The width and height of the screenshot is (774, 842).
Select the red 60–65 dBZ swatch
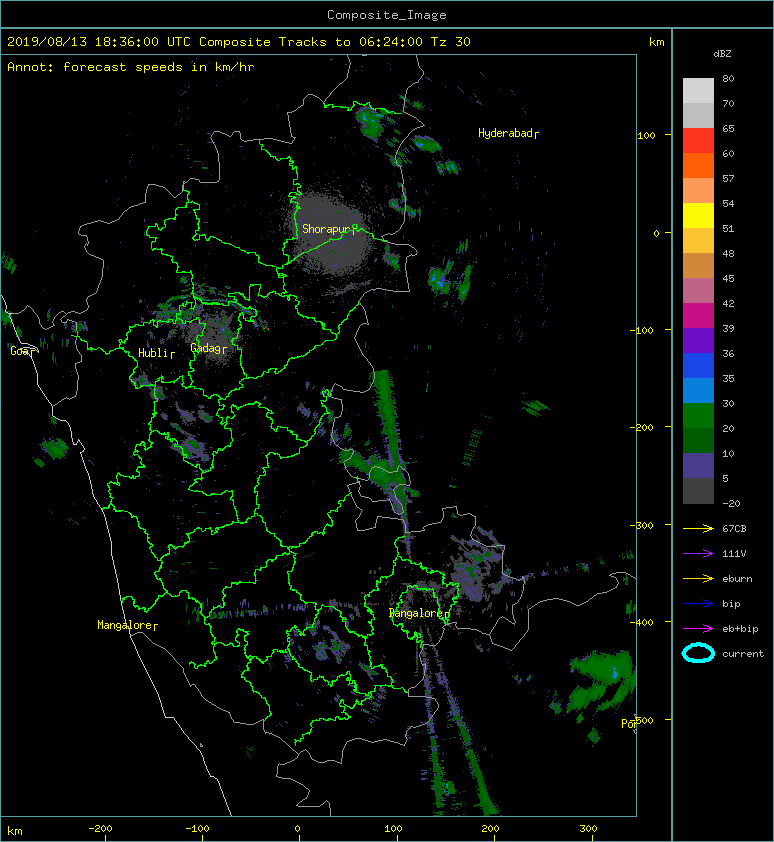tap(698, 141)
